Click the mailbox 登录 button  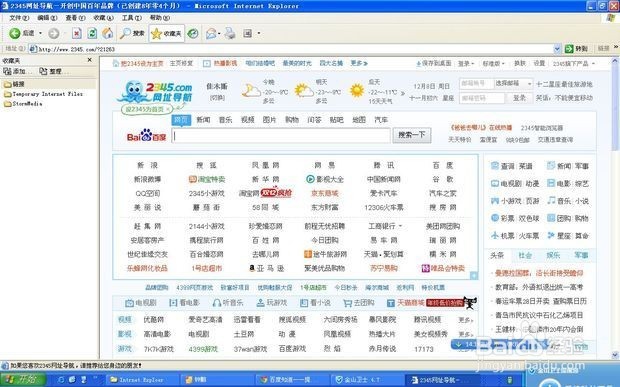coord(519,98)
